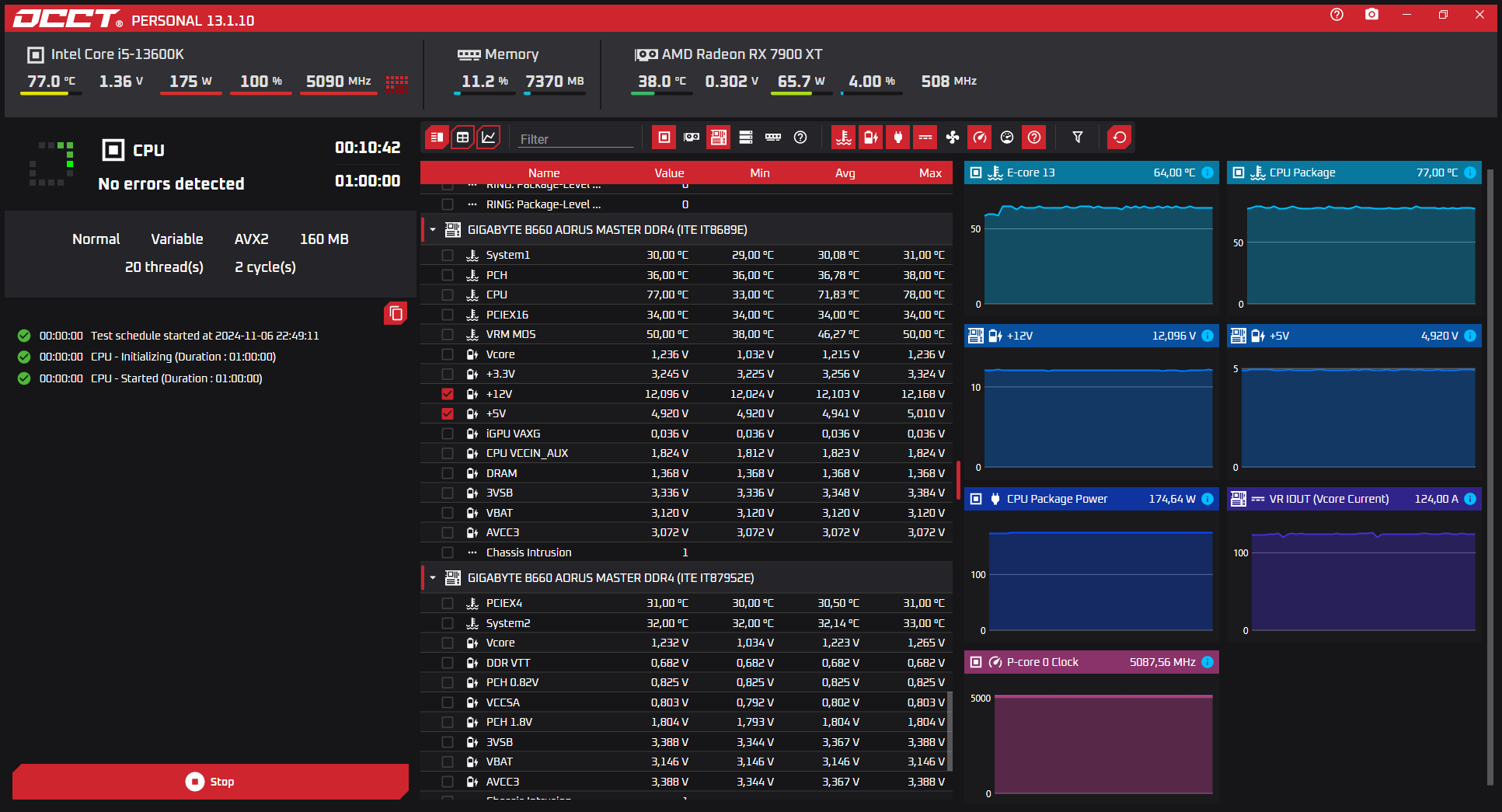Reset sensor statistics with the refresh icon
This screenshot has height=812, width=1502.
(1120, 138)
